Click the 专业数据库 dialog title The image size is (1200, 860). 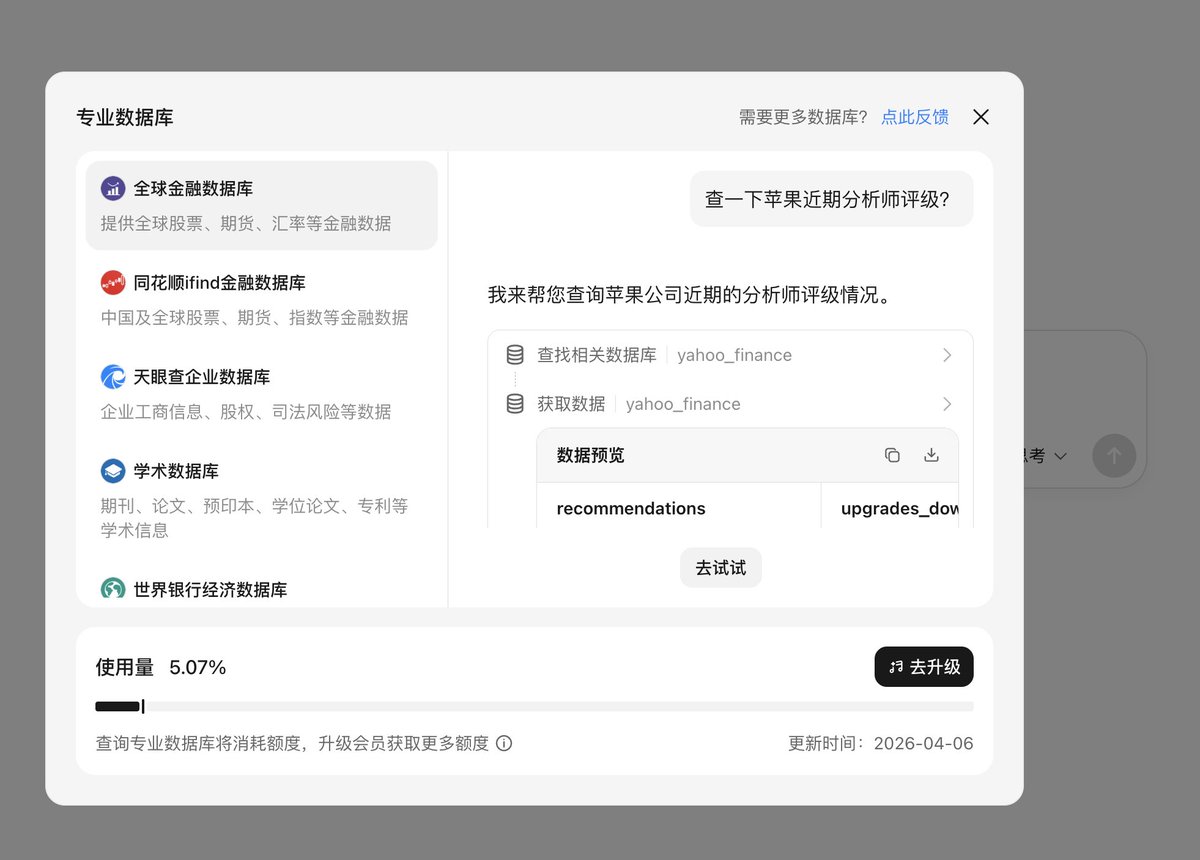click(125, 117)
